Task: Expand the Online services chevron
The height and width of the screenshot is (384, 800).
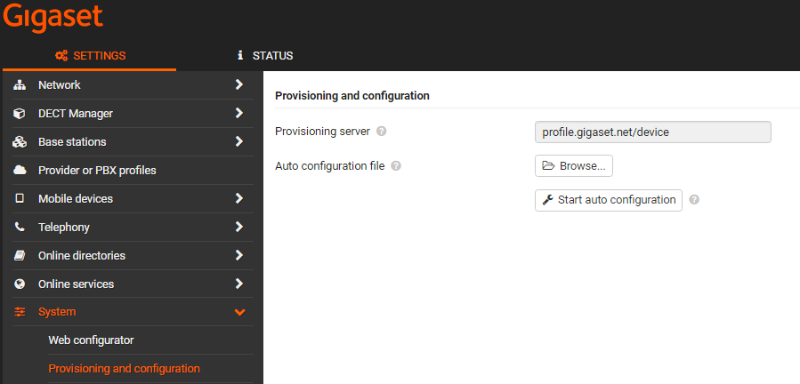Action: point(239,284)
